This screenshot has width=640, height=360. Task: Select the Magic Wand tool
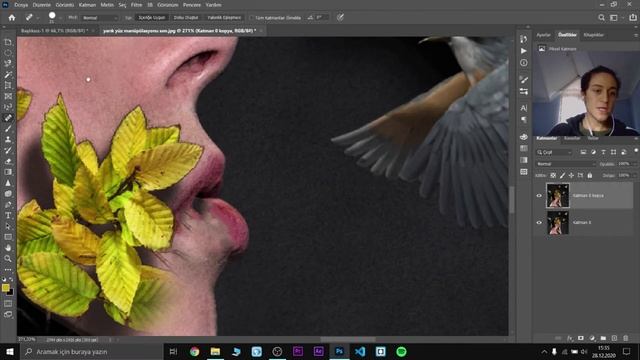[8, 75]
